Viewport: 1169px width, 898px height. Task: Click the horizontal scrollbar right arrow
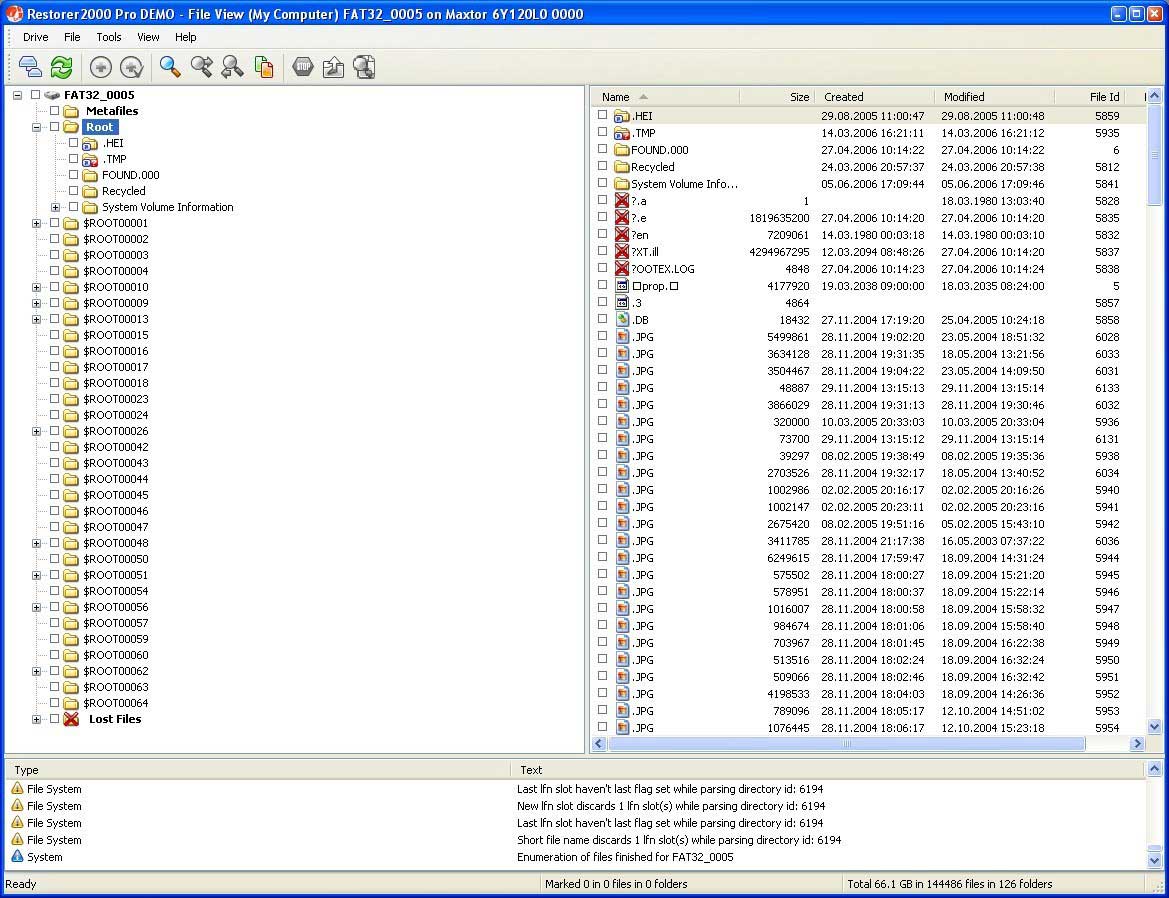tap(1137, 744)
